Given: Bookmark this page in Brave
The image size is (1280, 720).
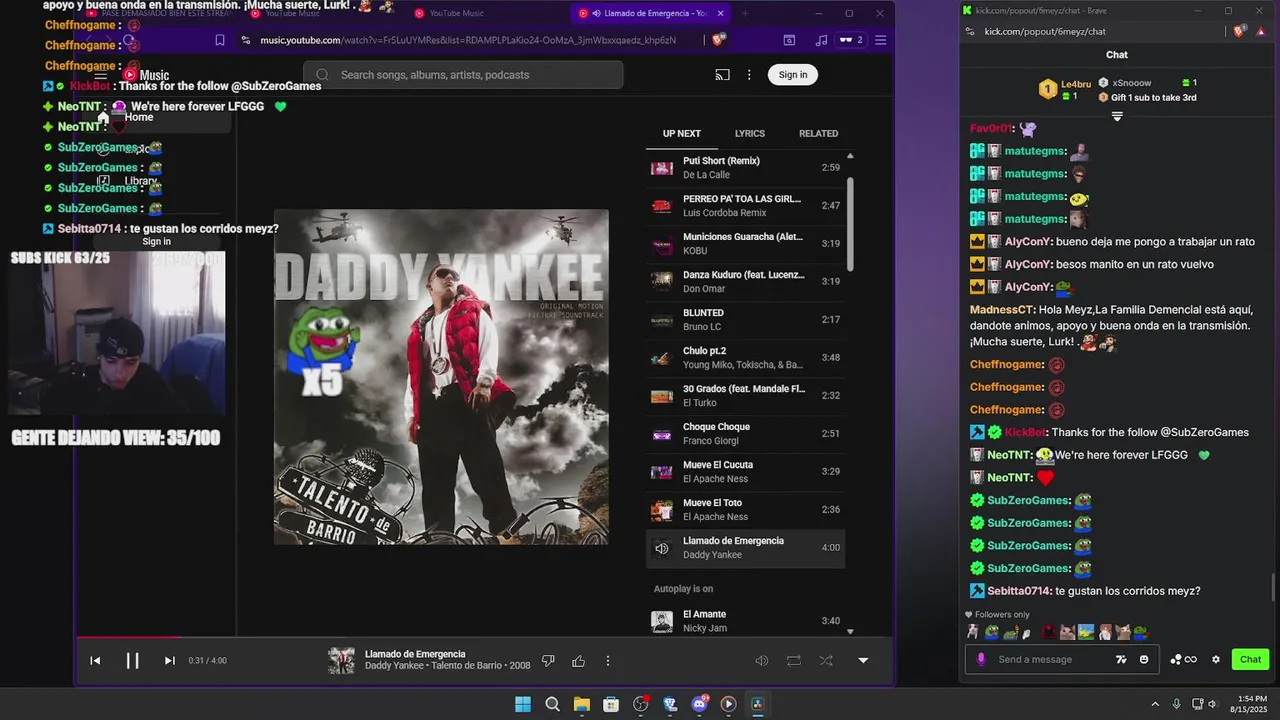Looking at the screenshot, I should [220, 40].
